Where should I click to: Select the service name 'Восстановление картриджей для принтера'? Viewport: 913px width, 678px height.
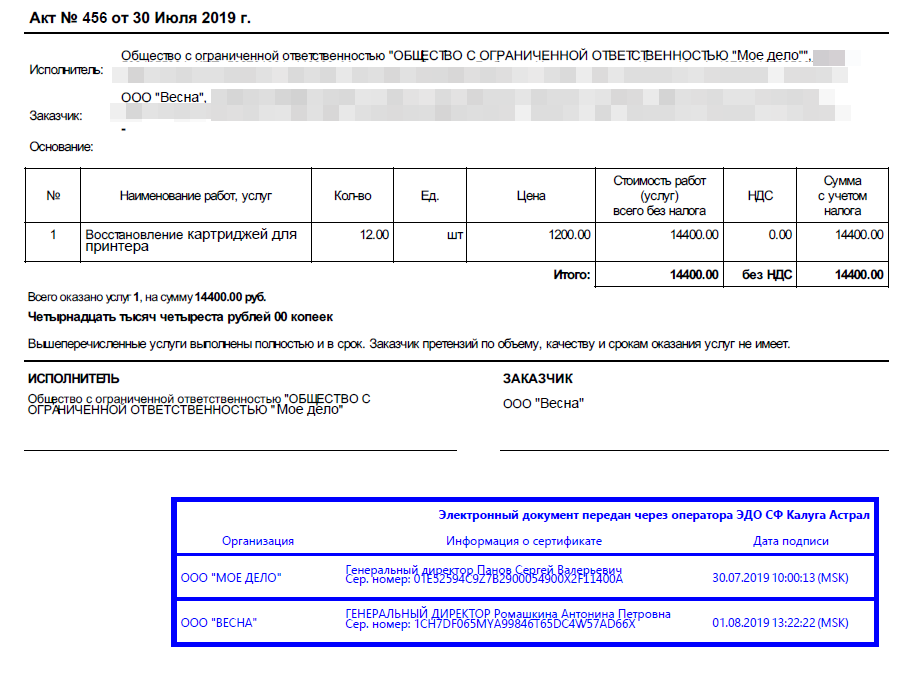pos(191,240)
